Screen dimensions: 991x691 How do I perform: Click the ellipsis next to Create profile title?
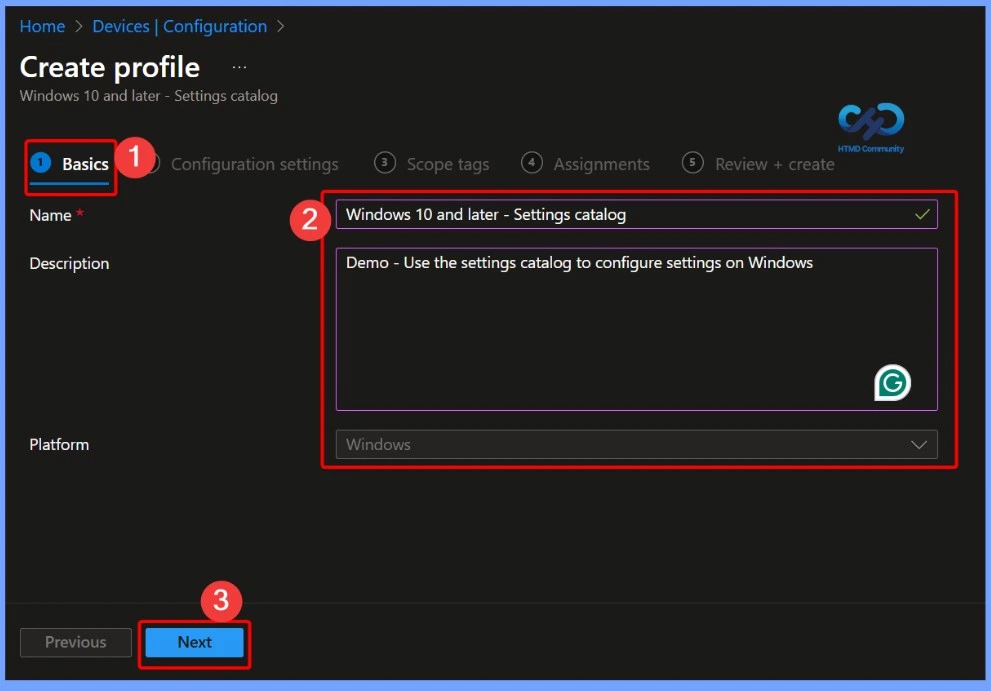(x=238, y=67)
